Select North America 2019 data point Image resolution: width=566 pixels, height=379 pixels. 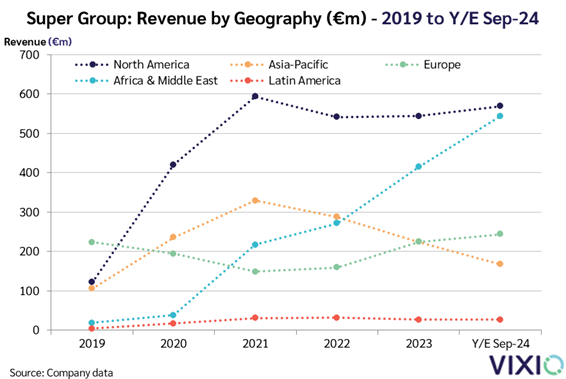tap(92, 282)
